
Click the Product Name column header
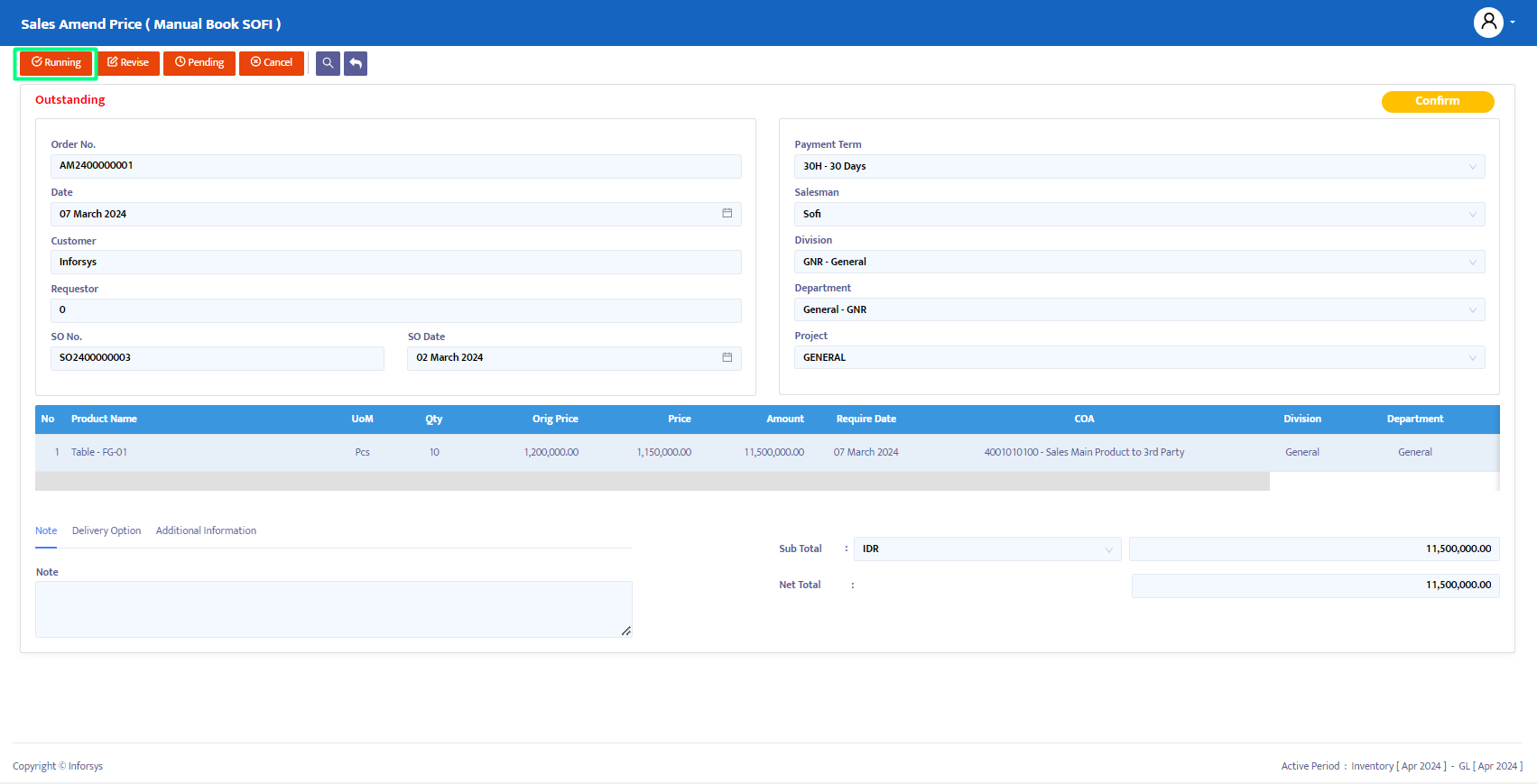(104, 419)
